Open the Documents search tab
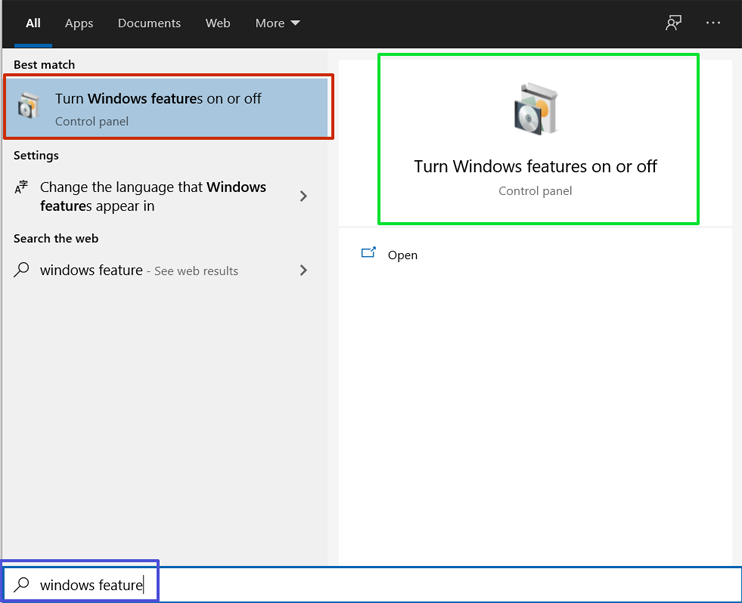The width and height of the screenshot is (742, 603). click(149, 23)
